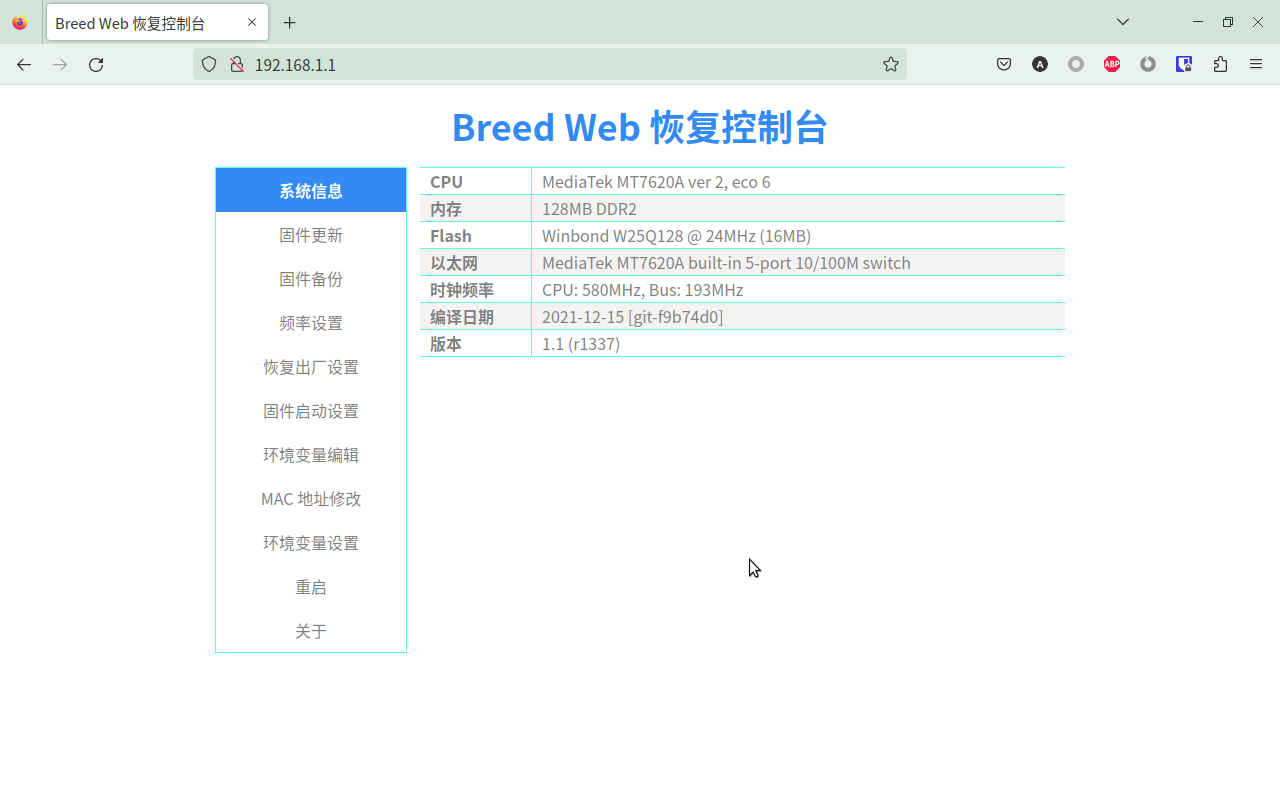This screenshot has height=800, width=1280.
Task: Click the Flash row label
Action: (x=451, y=236)
